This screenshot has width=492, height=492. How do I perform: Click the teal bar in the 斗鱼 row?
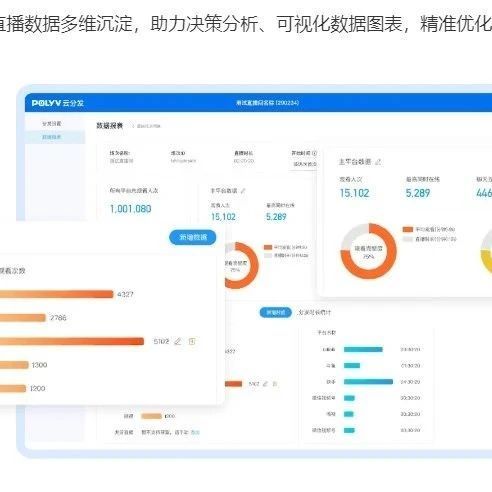(x=352, y=366)
